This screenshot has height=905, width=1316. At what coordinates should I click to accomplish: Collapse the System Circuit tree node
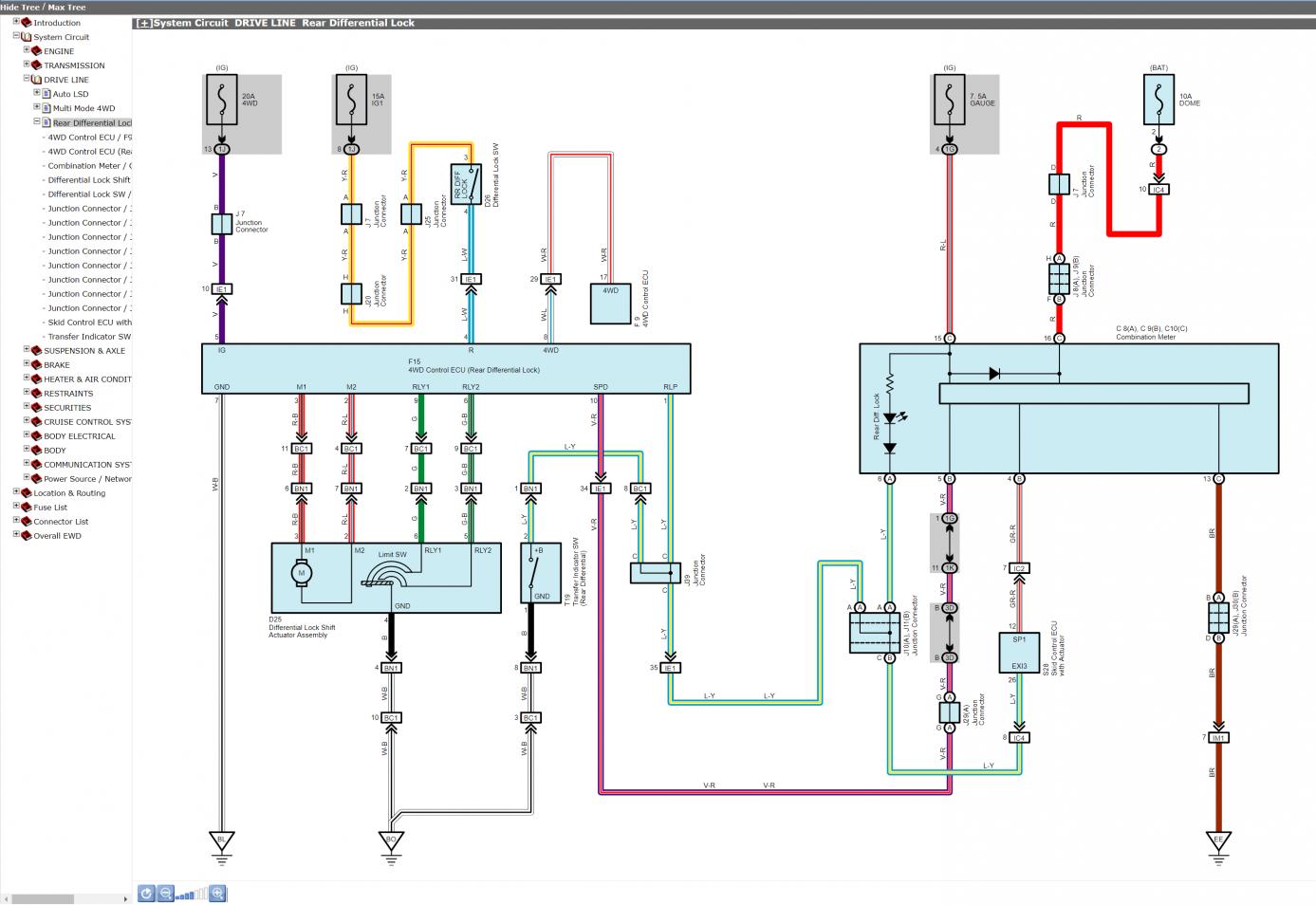pos(16,36)
